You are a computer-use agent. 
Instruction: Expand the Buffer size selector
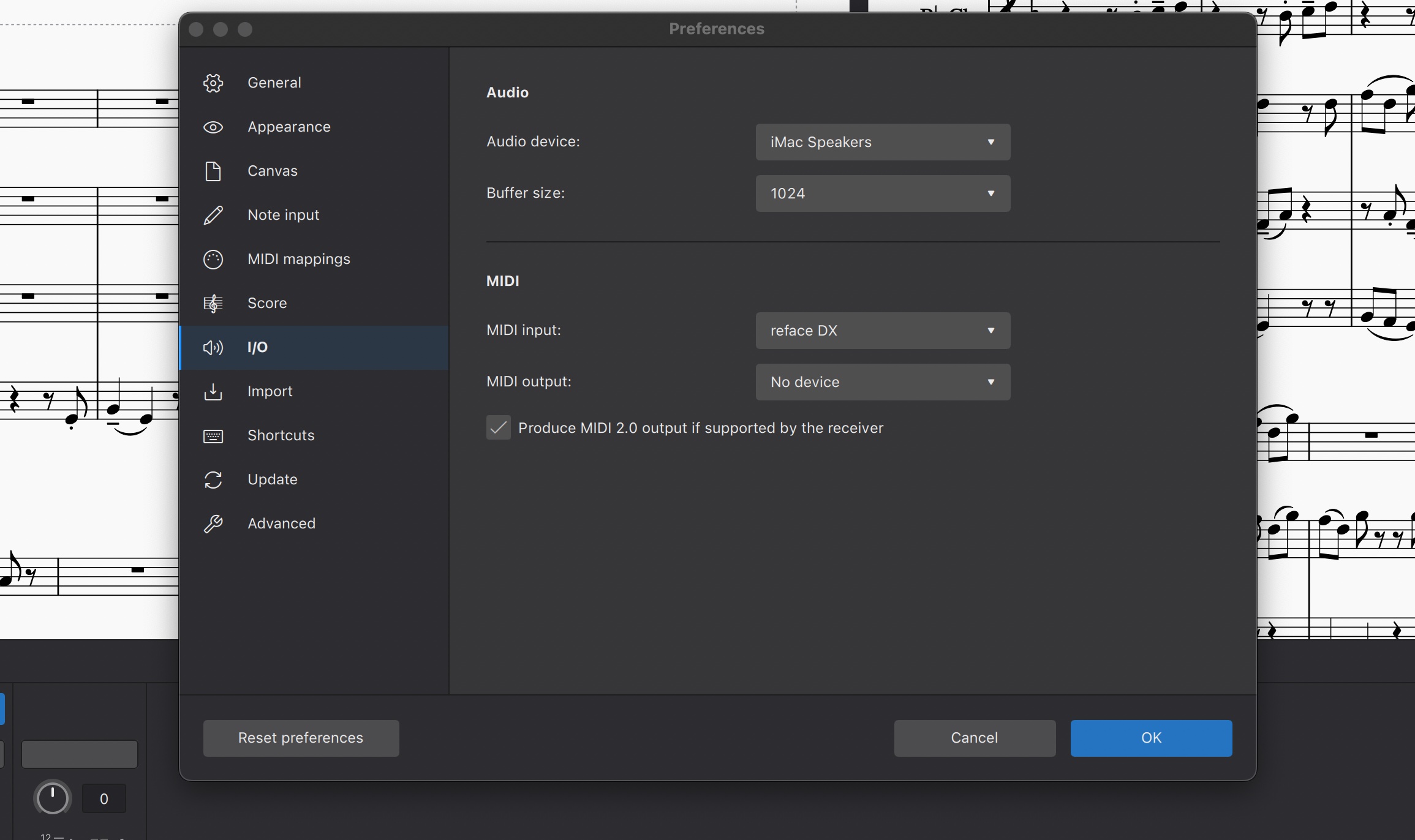coord(882,193)
